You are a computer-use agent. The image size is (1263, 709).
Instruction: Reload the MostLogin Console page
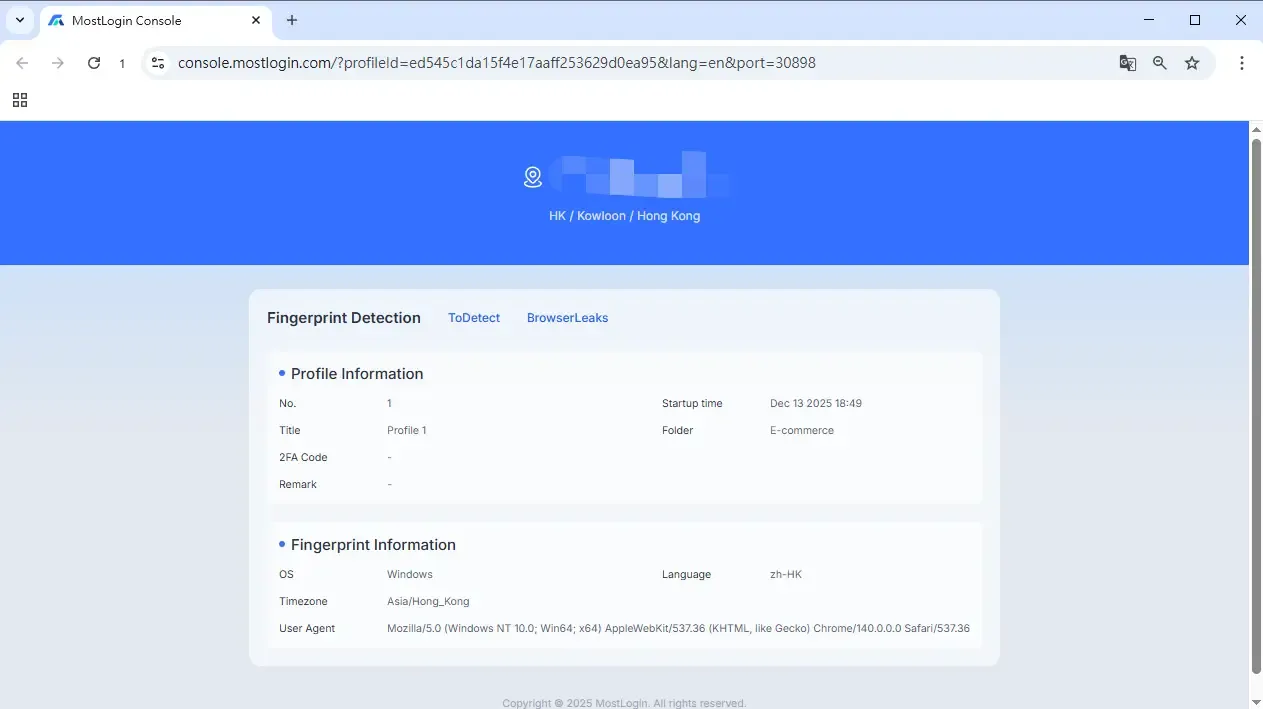[x=94, y=62]
